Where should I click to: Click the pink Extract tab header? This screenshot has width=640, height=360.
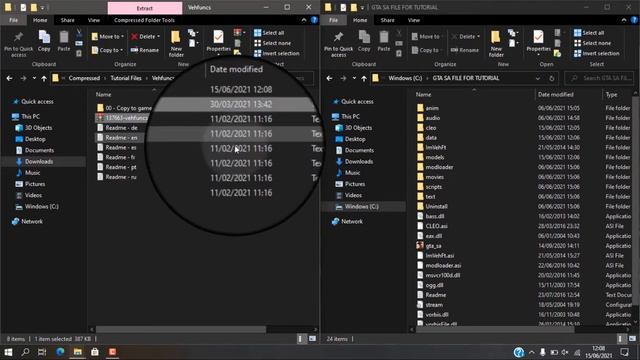tap(145, 8)
